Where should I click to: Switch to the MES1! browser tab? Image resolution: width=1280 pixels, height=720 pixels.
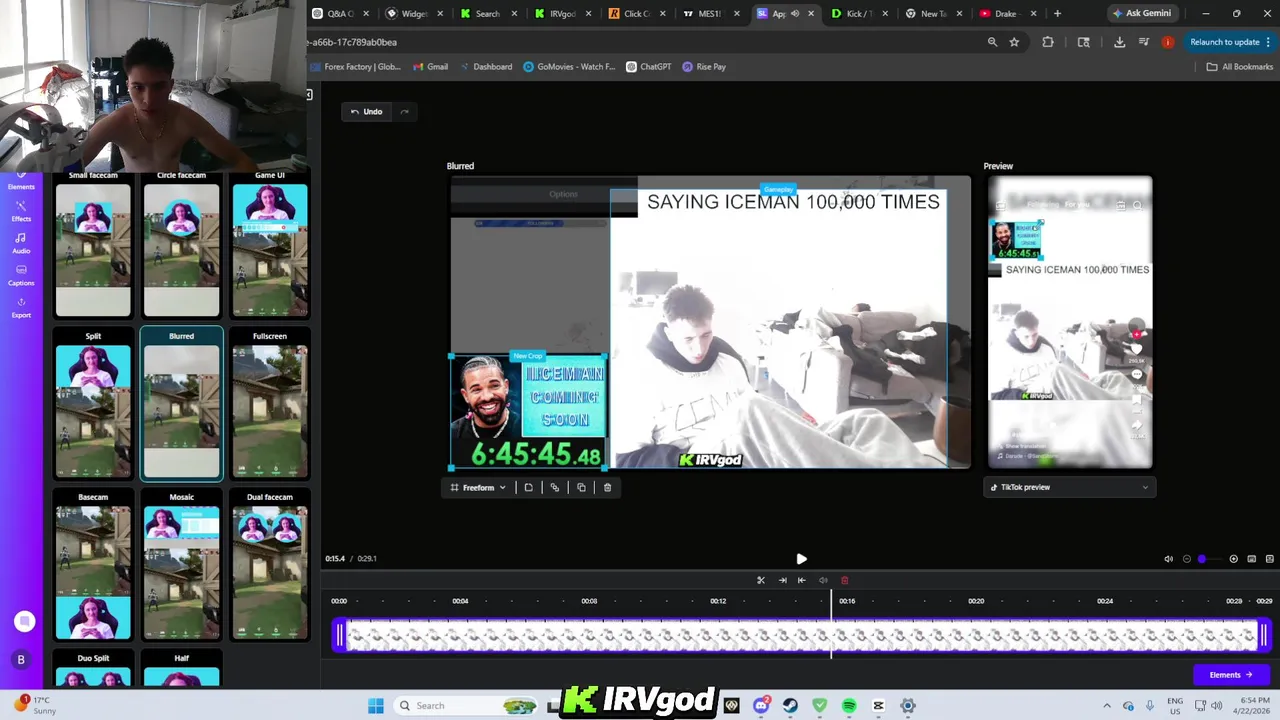(710, 14)
